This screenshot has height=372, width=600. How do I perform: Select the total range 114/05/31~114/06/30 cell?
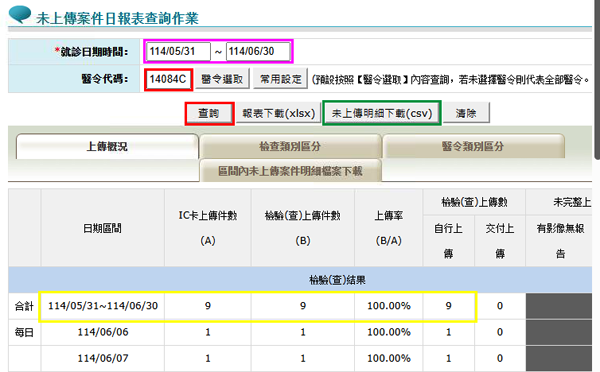103,306
